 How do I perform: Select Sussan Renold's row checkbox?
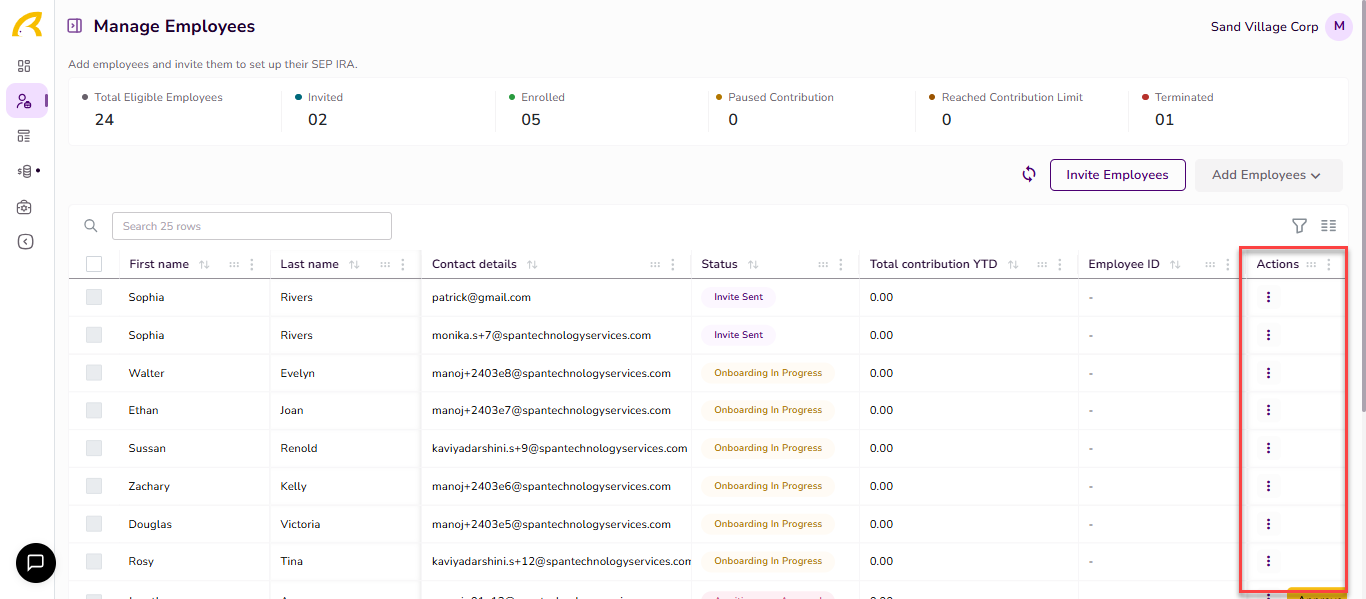94,448
